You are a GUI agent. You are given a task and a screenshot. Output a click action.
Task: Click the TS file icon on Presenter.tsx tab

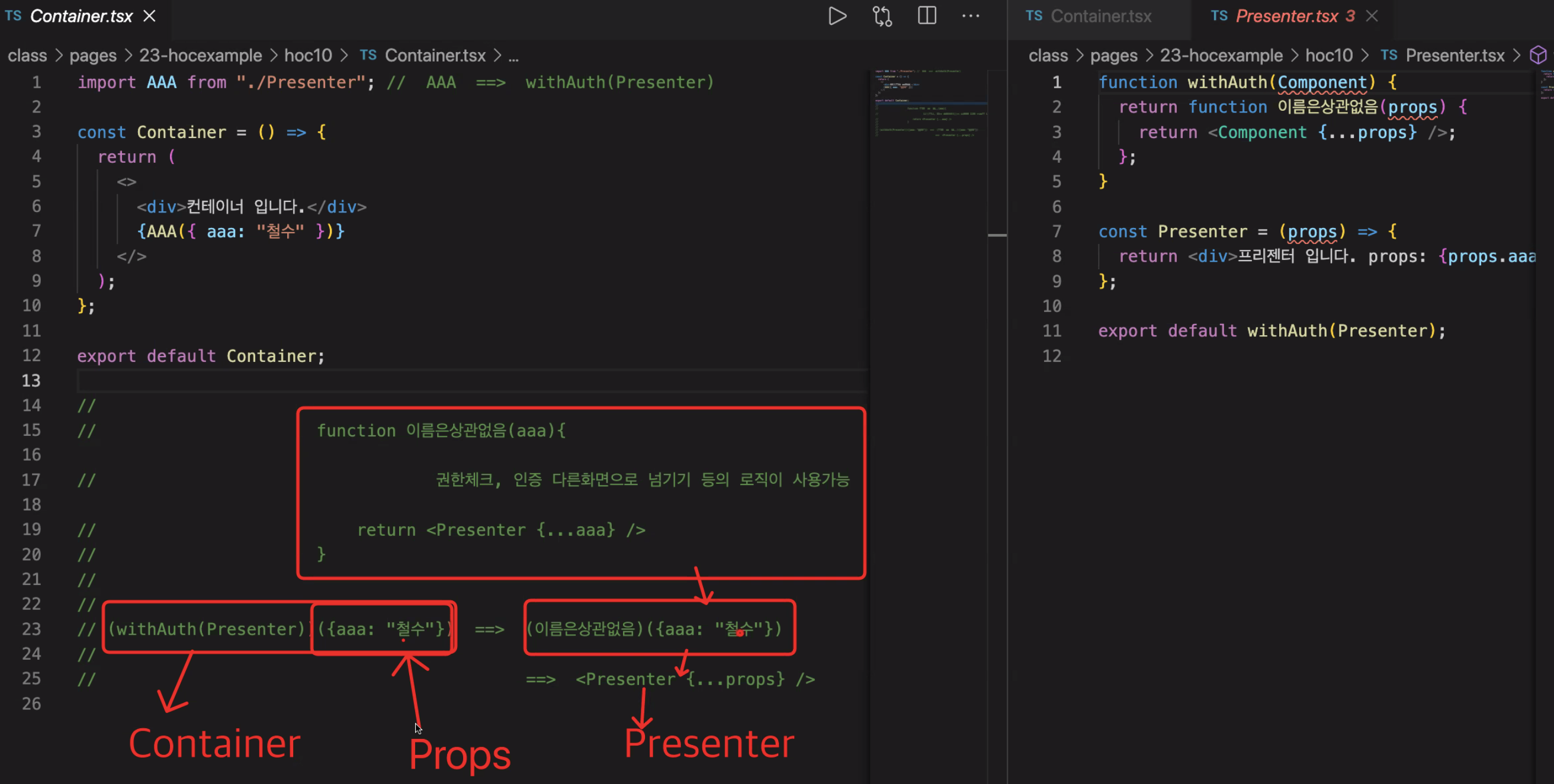1219,16
